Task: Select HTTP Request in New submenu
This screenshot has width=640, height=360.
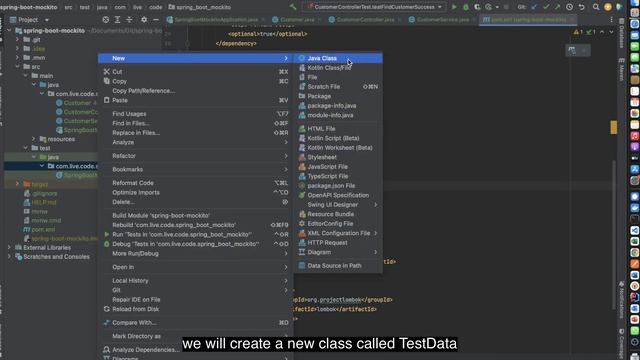Action: pyautogui.click(x=338, y=243)
